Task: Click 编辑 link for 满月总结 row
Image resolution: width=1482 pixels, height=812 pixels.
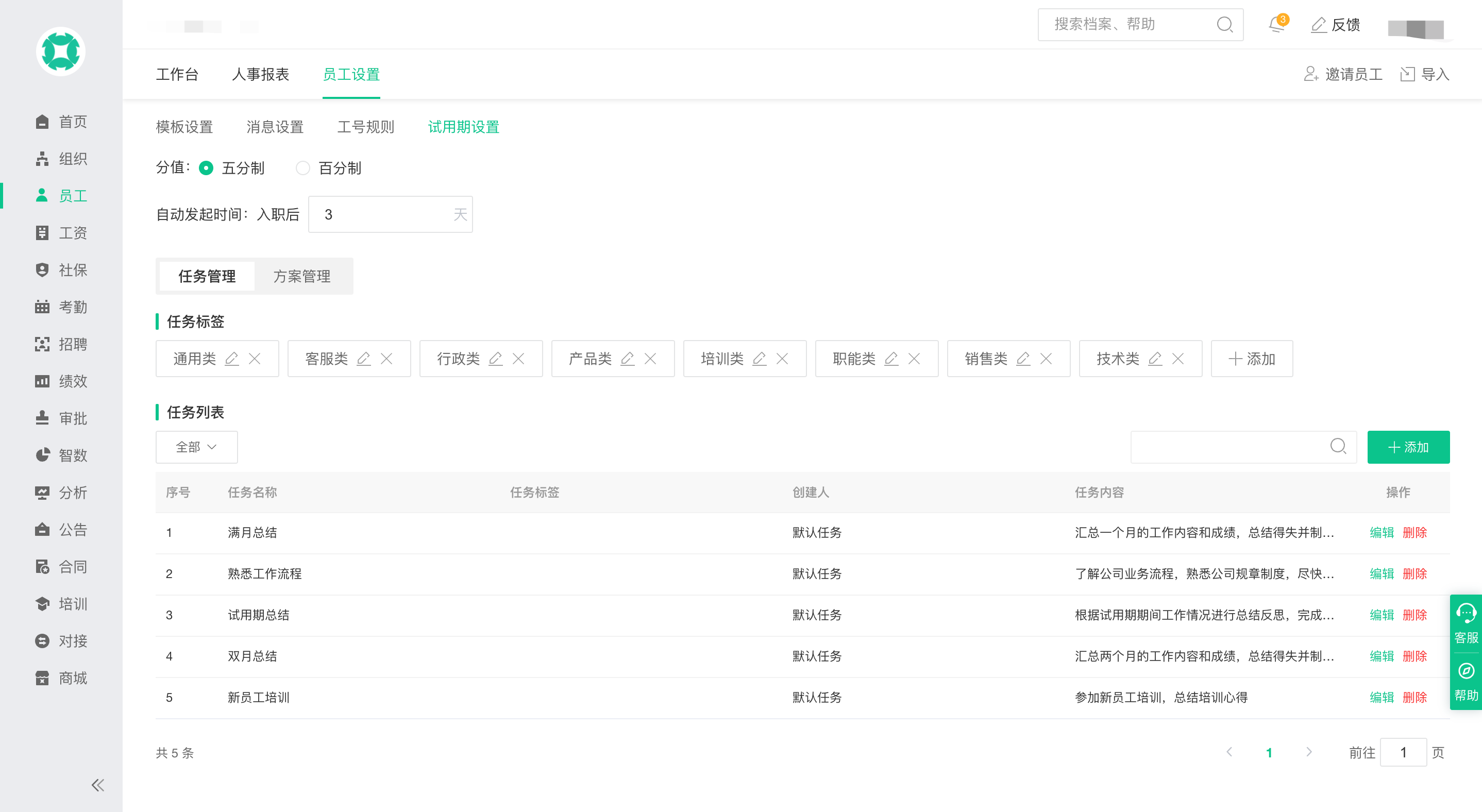Action: point(1381,533)
